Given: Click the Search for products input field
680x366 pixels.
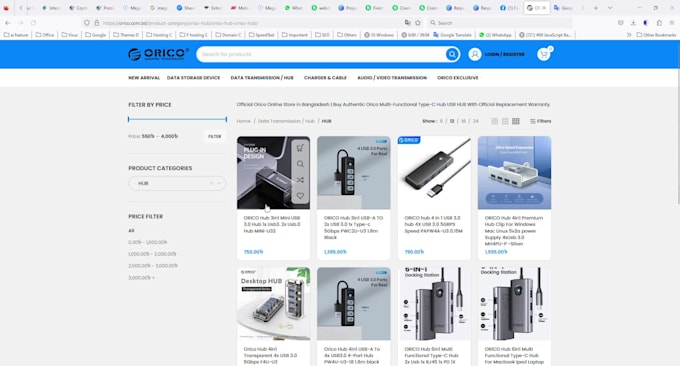Looking at the screenshot, I should [321, 54].
